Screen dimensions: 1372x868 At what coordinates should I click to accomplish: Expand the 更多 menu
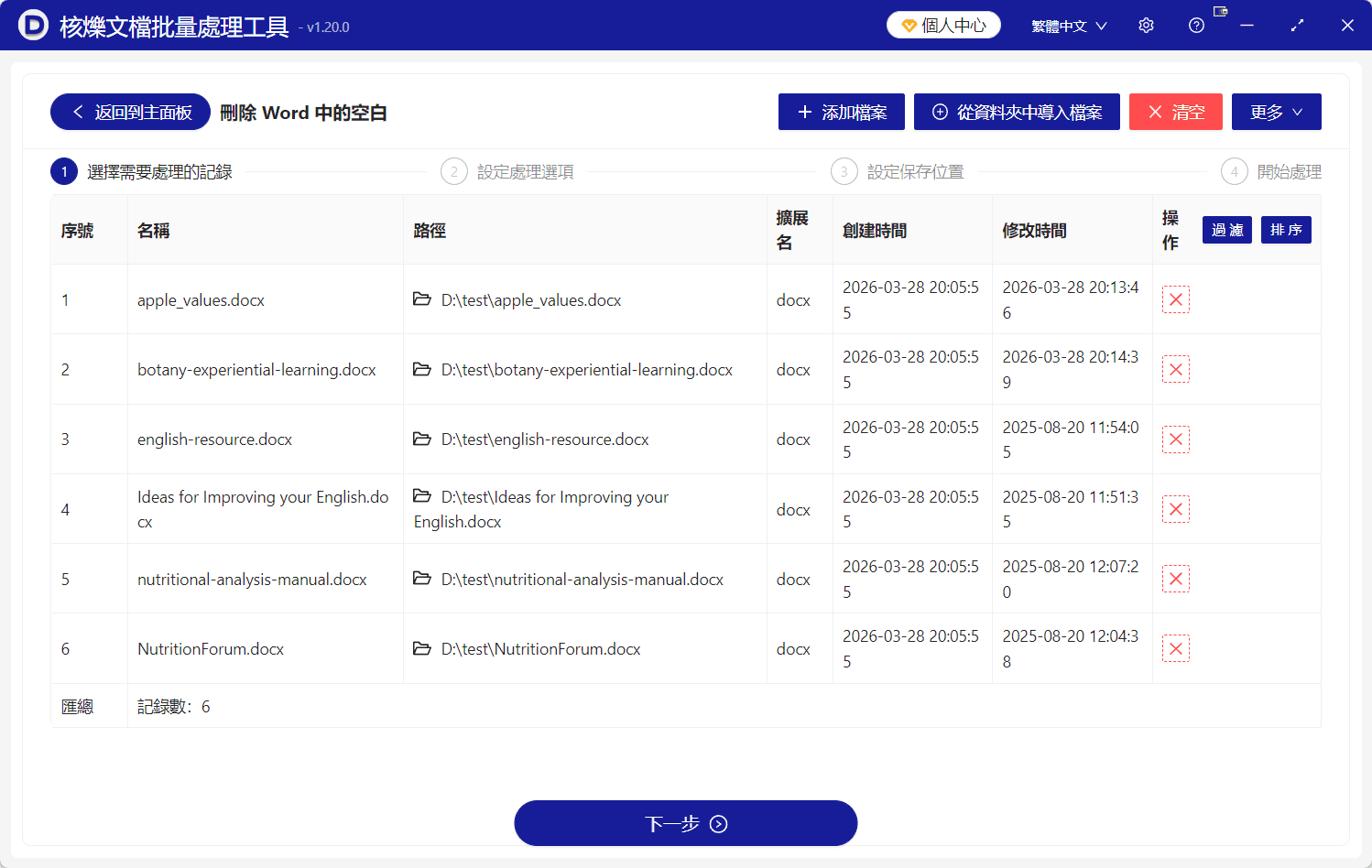point(1276,112)
